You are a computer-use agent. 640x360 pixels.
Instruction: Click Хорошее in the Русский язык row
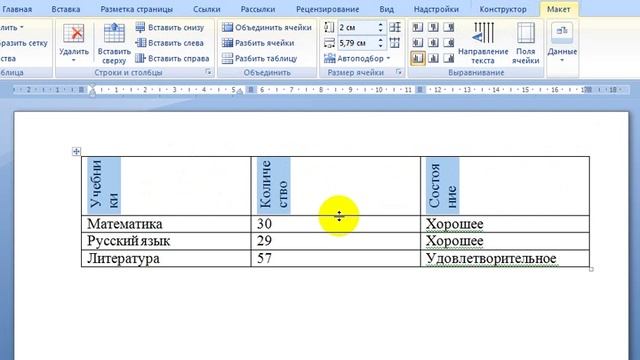[454, 241]
